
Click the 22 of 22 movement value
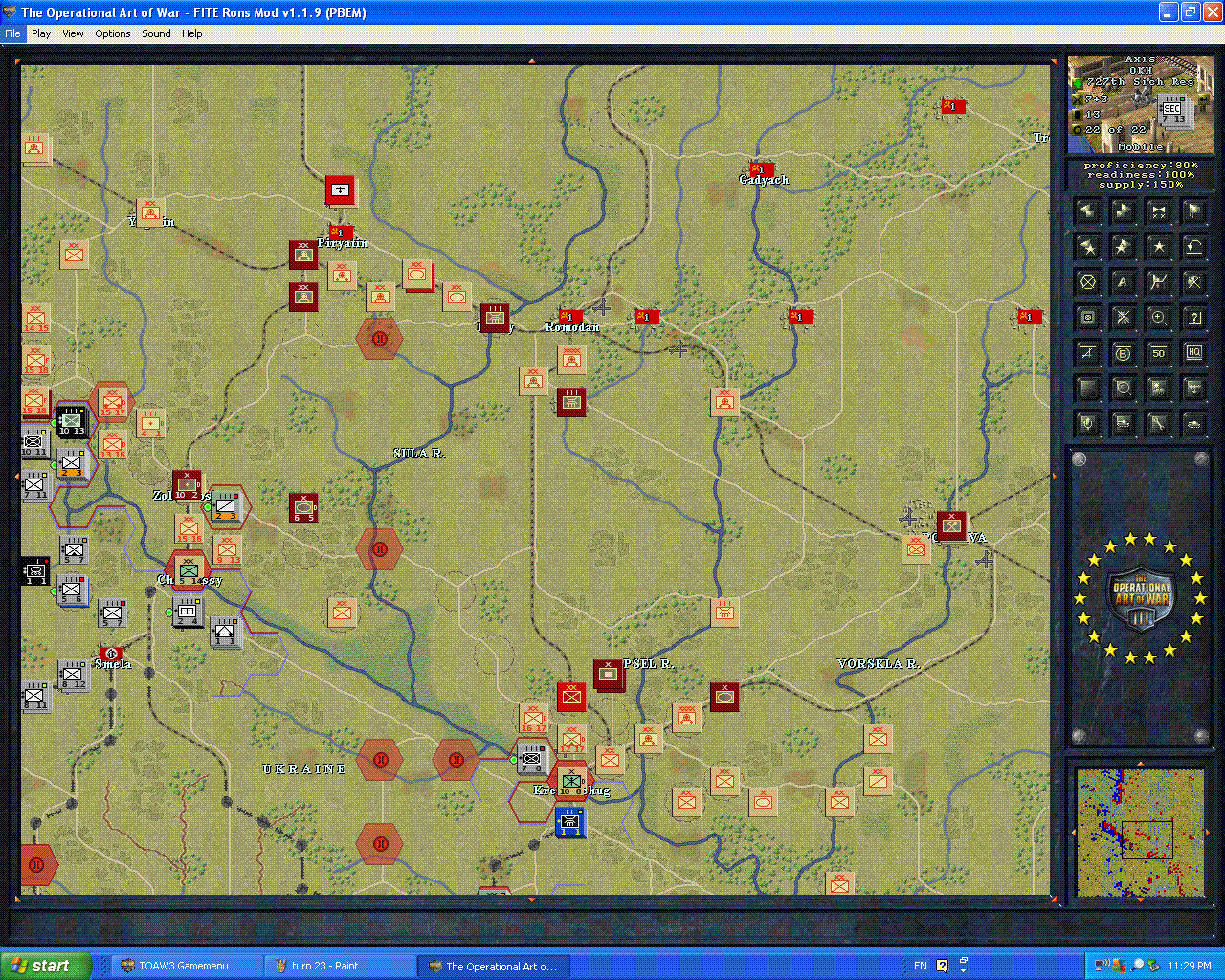1114,130
